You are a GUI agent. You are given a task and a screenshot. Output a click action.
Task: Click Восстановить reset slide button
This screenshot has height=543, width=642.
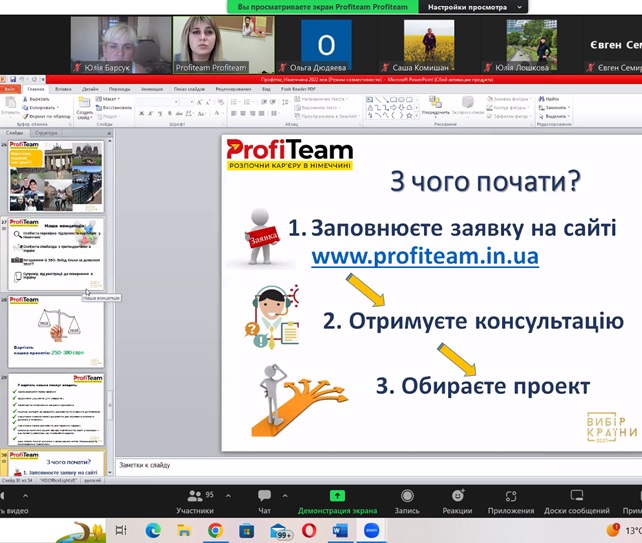(114, 108)
